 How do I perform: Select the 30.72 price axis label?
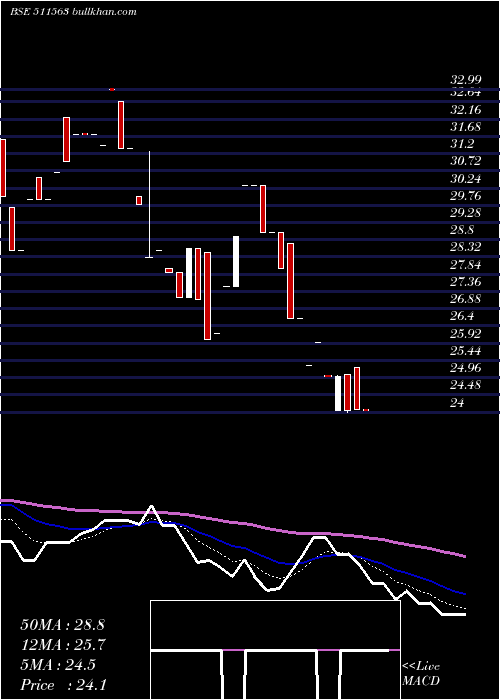(466, 161)
